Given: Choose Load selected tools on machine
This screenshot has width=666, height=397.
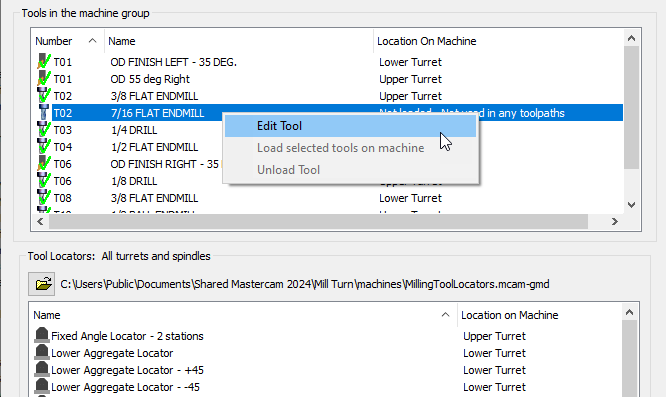Looking at the screenshot, I should [350, 148].
